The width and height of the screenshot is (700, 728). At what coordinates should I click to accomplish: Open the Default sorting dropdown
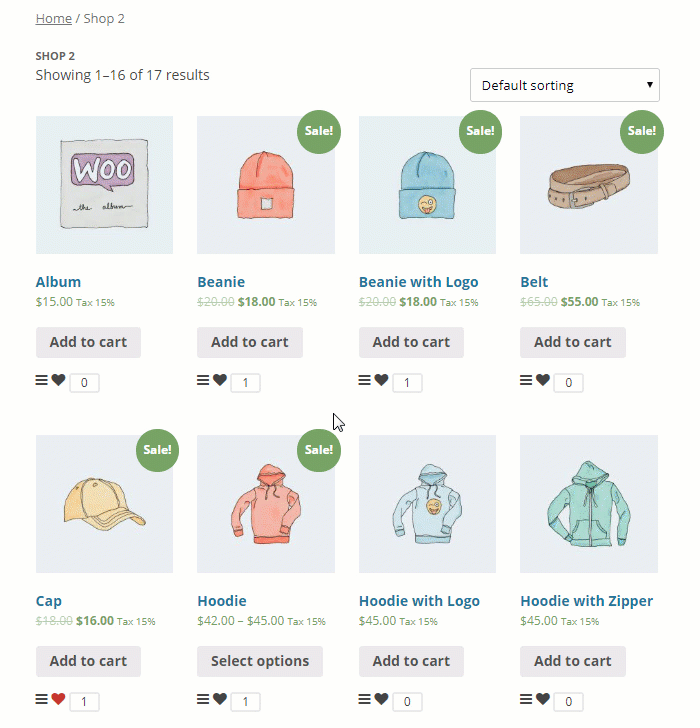pyautogui.click(x=564, y=85)
